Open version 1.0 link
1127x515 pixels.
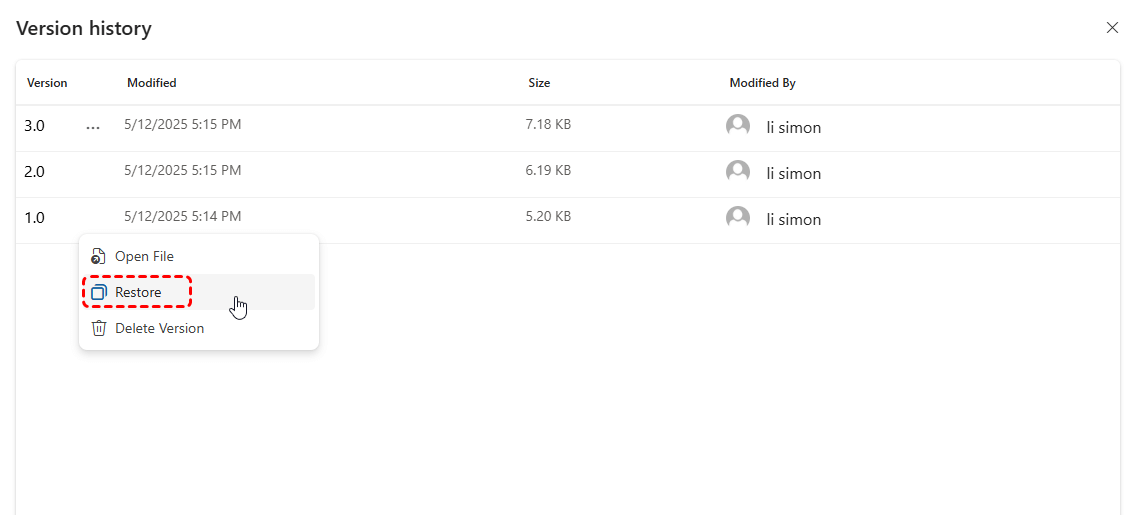pos(34,218)
